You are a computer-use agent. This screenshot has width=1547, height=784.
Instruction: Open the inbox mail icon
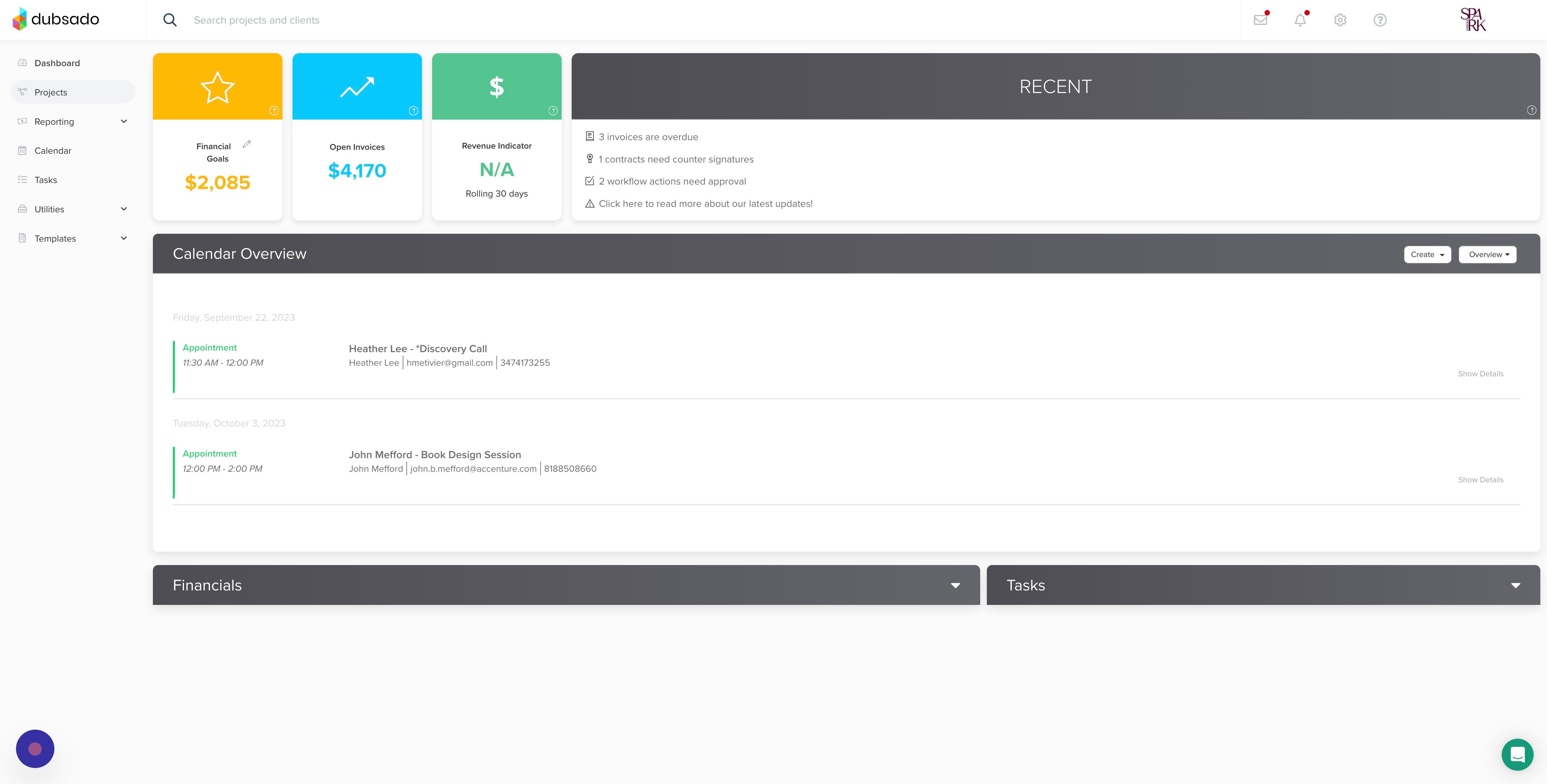tap(1260, 20)
